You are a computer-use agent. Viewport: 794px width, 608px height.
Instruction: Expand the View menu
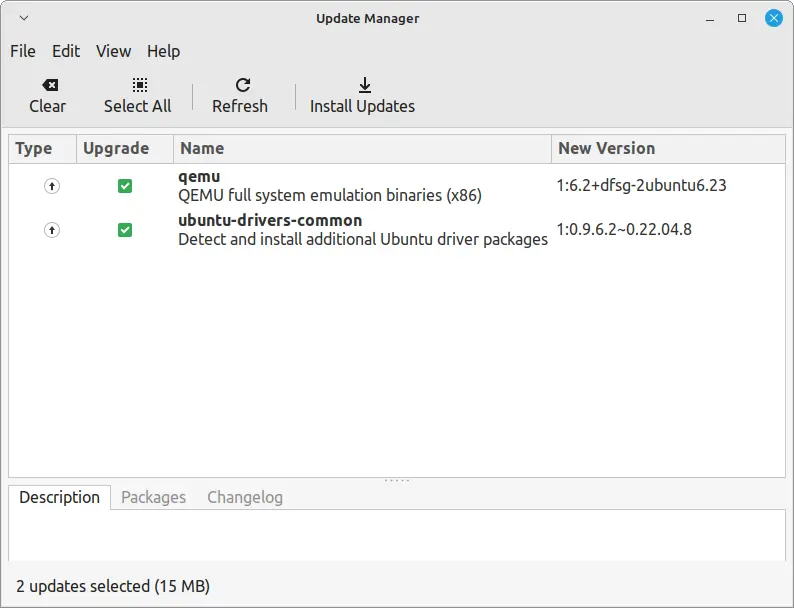click(113, 51)
